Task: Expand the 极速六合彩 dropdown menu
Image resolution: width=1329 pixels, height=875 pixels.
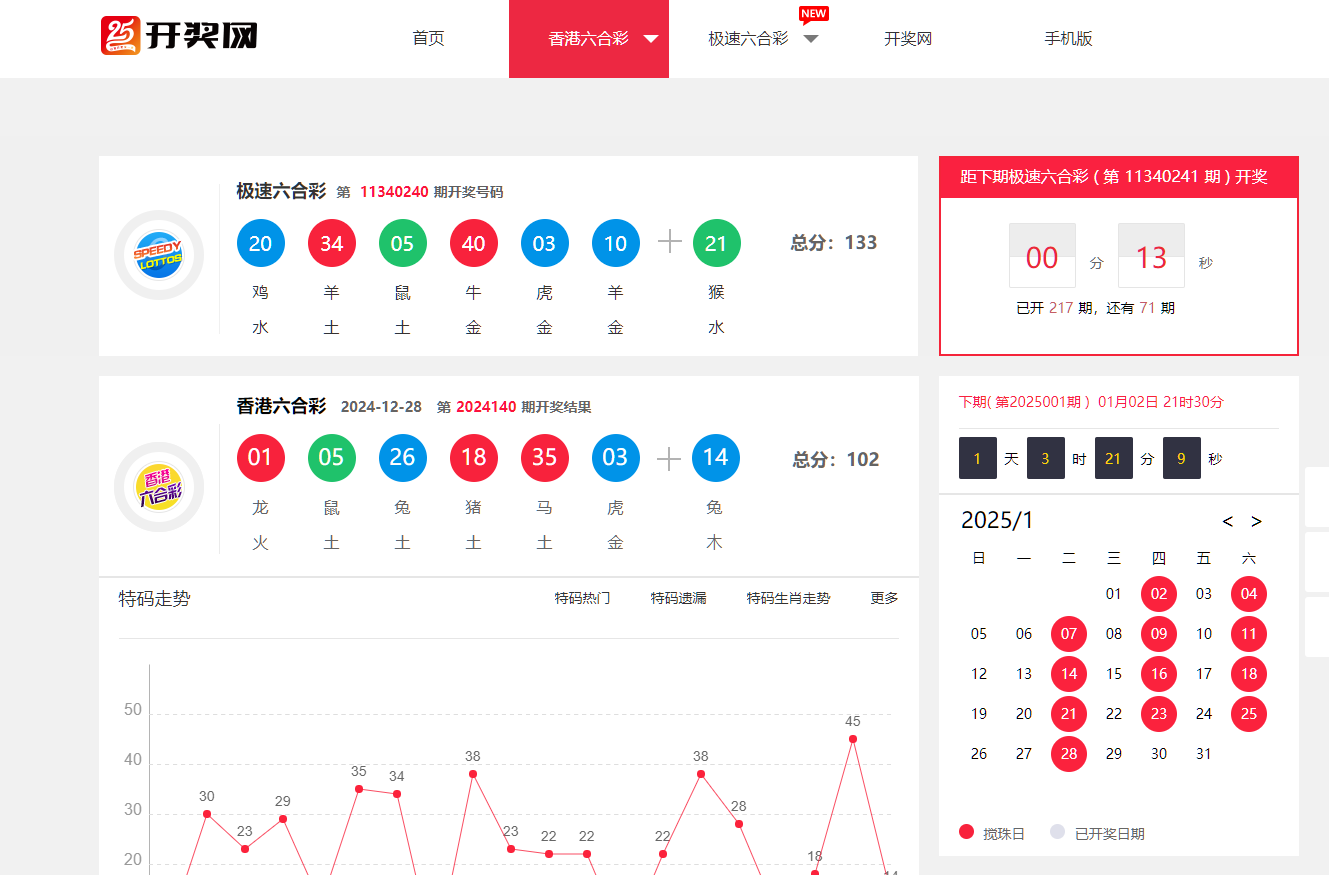Action: pos(811,39)
